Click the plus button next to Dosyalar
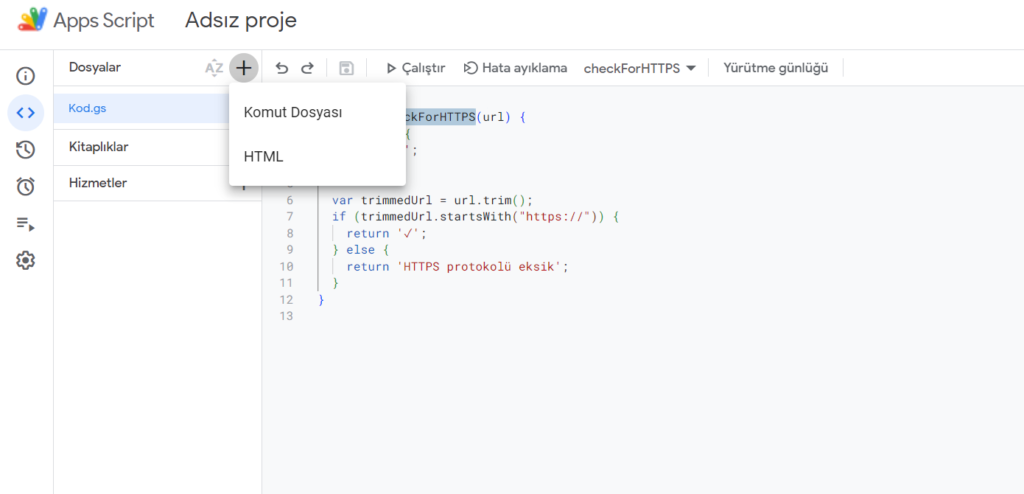Viewport: 1024px width, 494px height. tap(243, 68)
